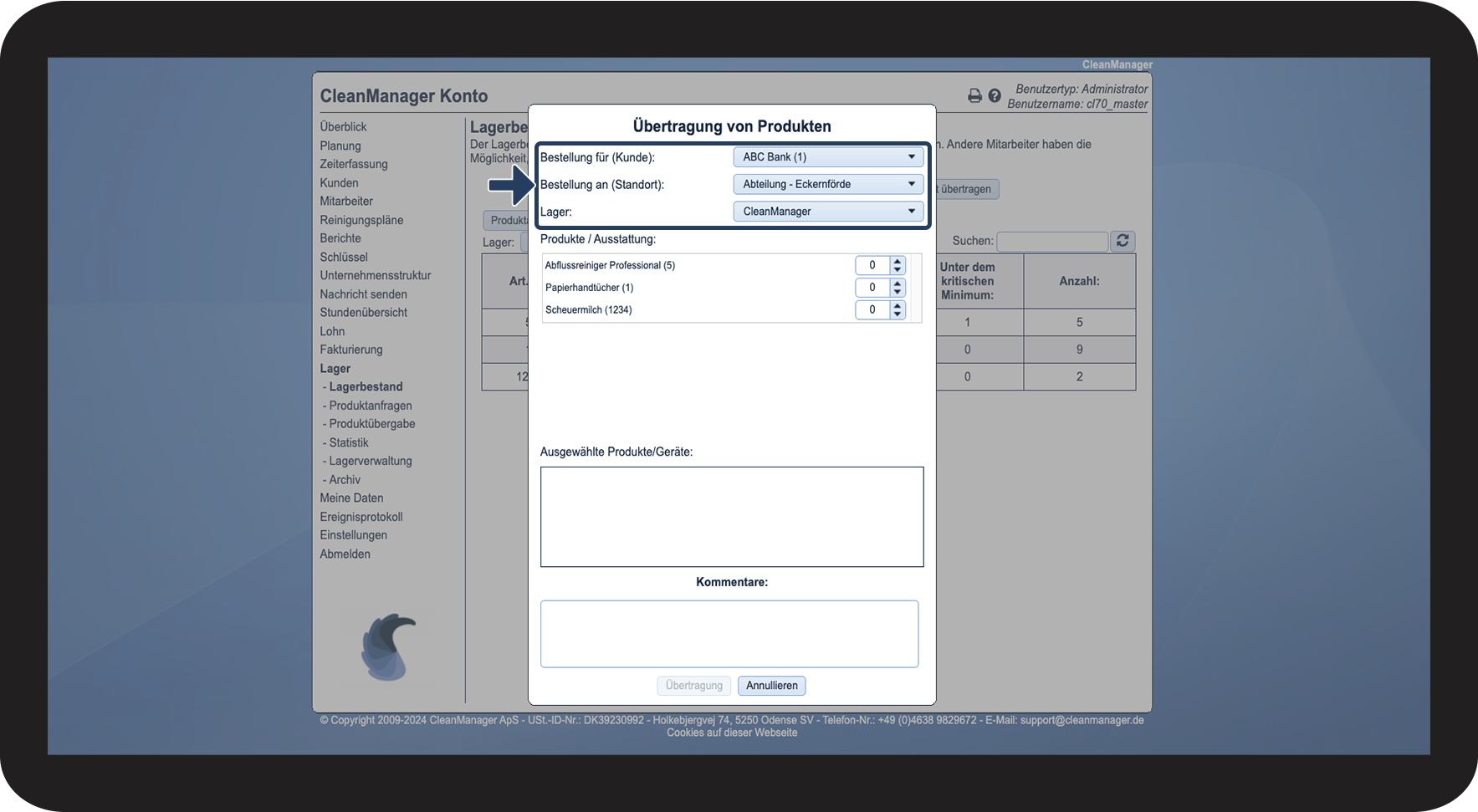1478x812 pixels.
Task: Increase Abflussreiniger Professional quantity by one
Action: pyautogui.click(x=898, y=261)
